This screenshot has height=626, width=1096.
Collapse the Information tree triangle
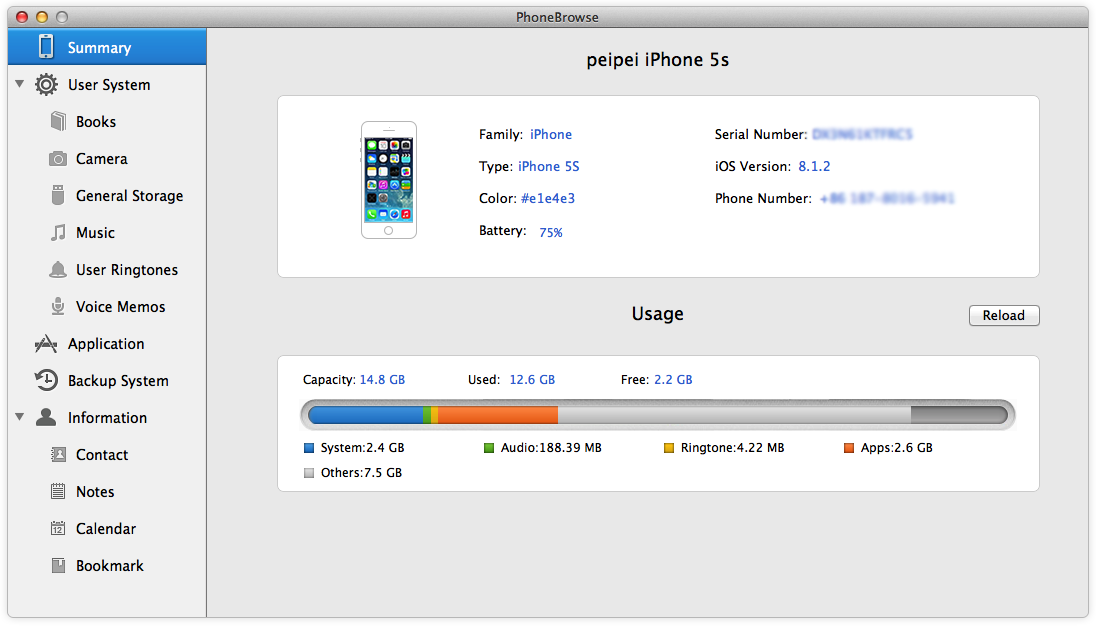(x=20, y=417)
